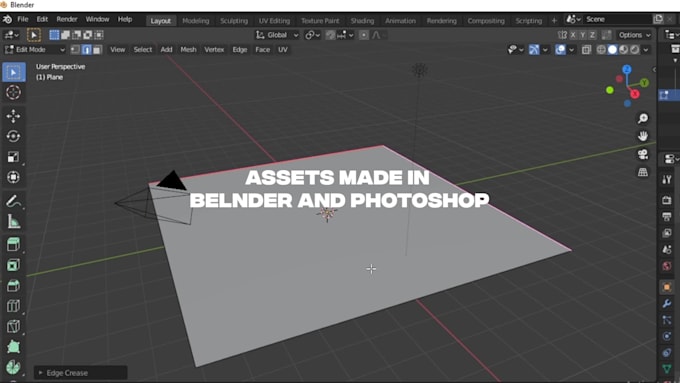Open the World properties globe icon
Image resolution: width=680 pixels, height=383 pixels.
[x=667, y=265]
